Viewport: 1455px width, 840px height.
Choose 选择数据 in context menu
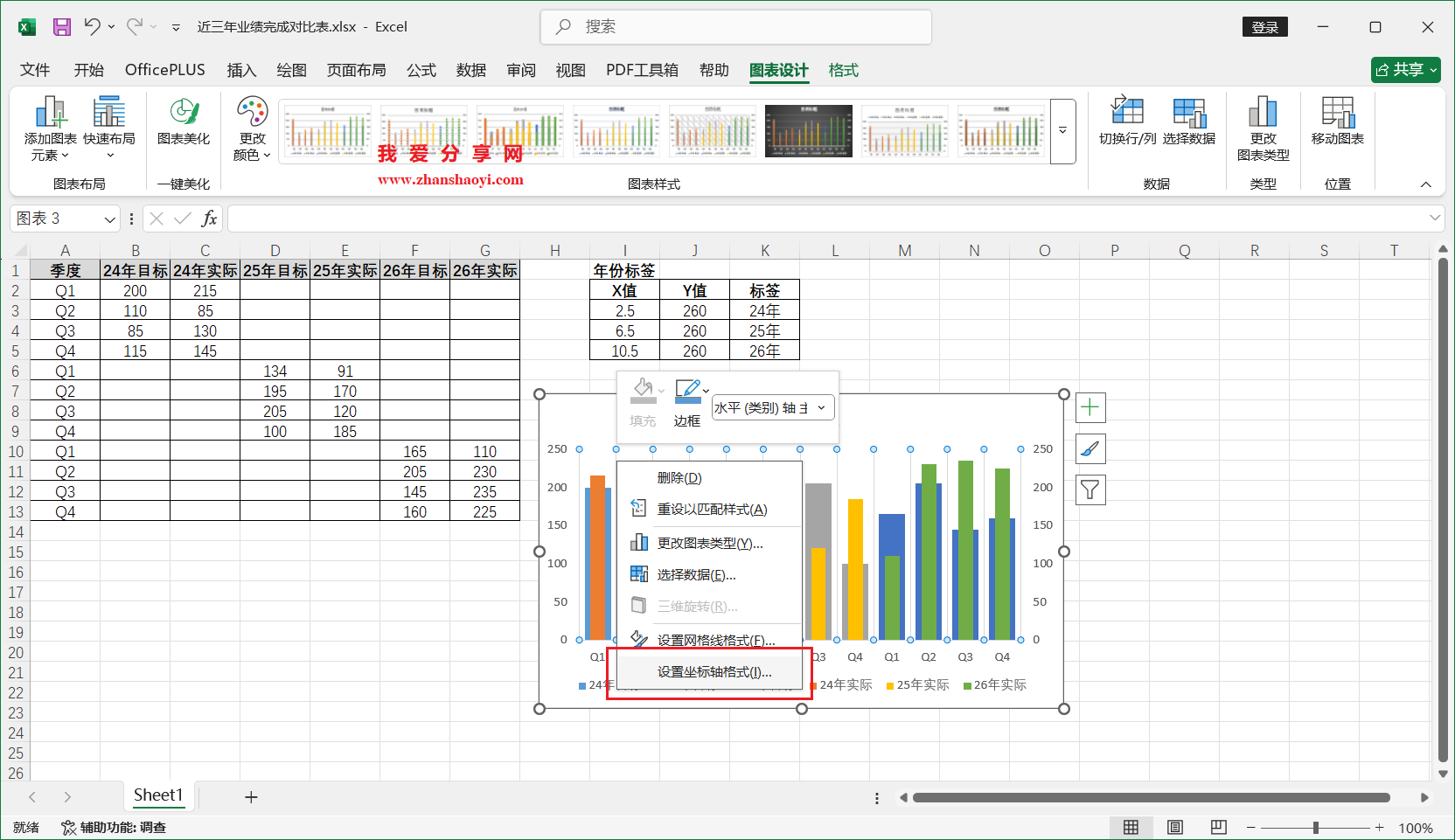(709, 575)
